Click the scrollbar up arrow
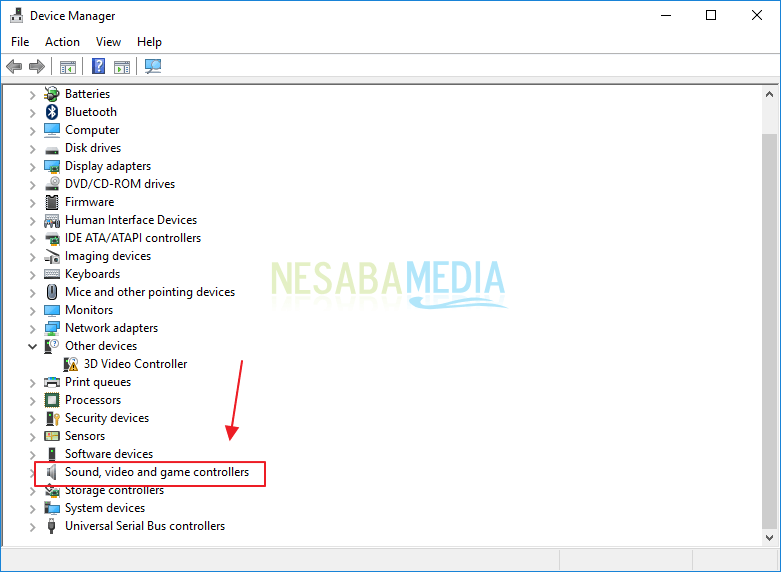The height and width of the screenshot is (572, 781). click(x=769, y=94)
